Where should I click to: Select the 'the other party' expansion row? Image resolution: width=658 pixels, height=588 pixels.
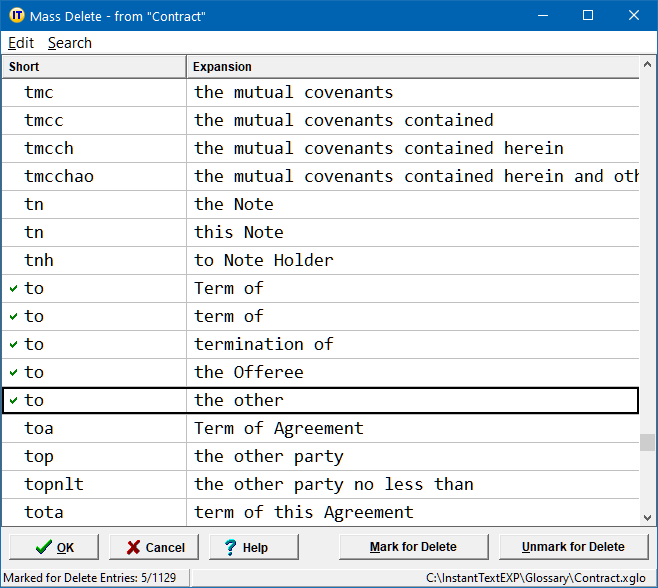(x=269, y=456)
